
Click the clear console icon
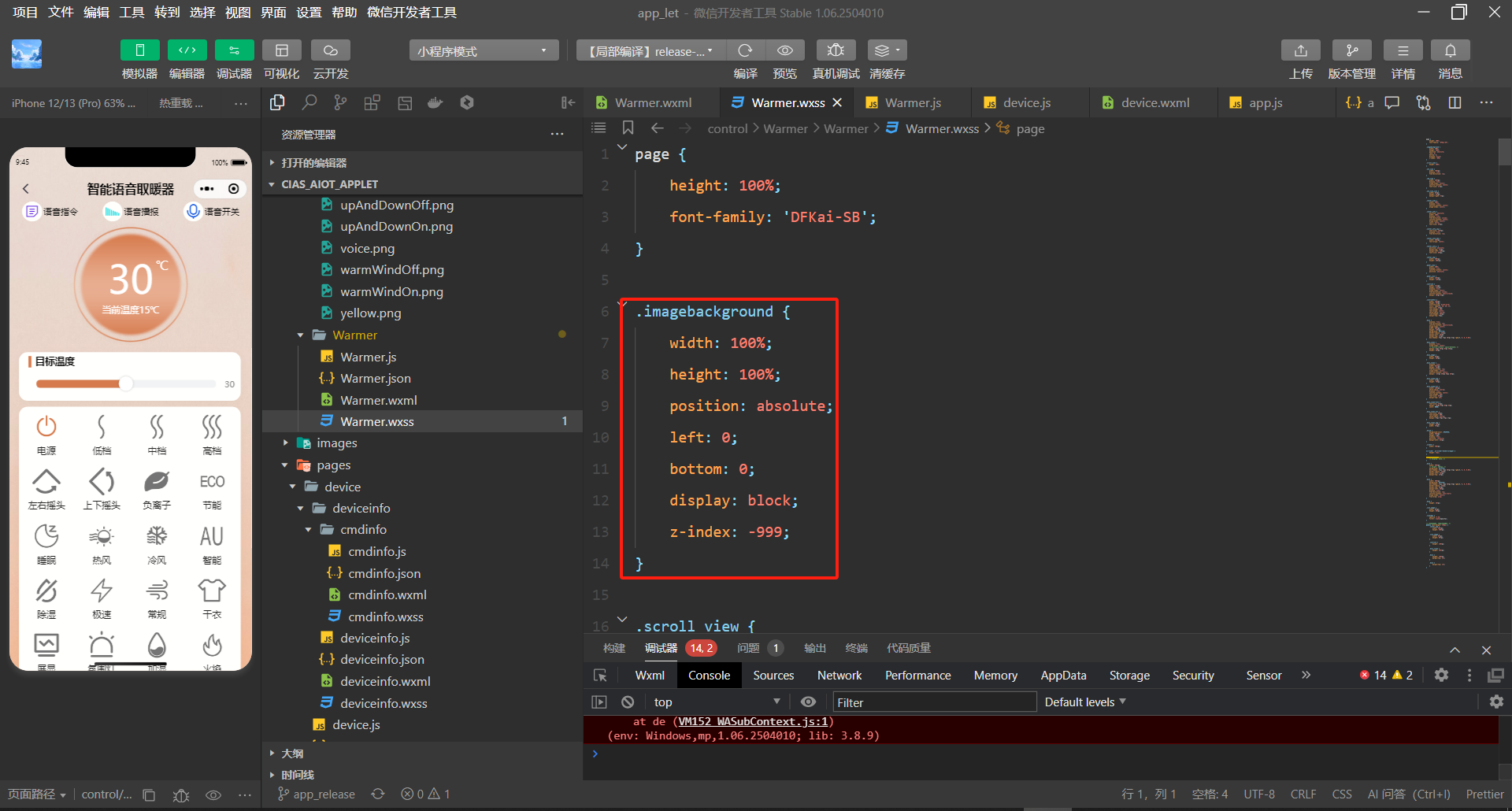(x=628, y=702)
